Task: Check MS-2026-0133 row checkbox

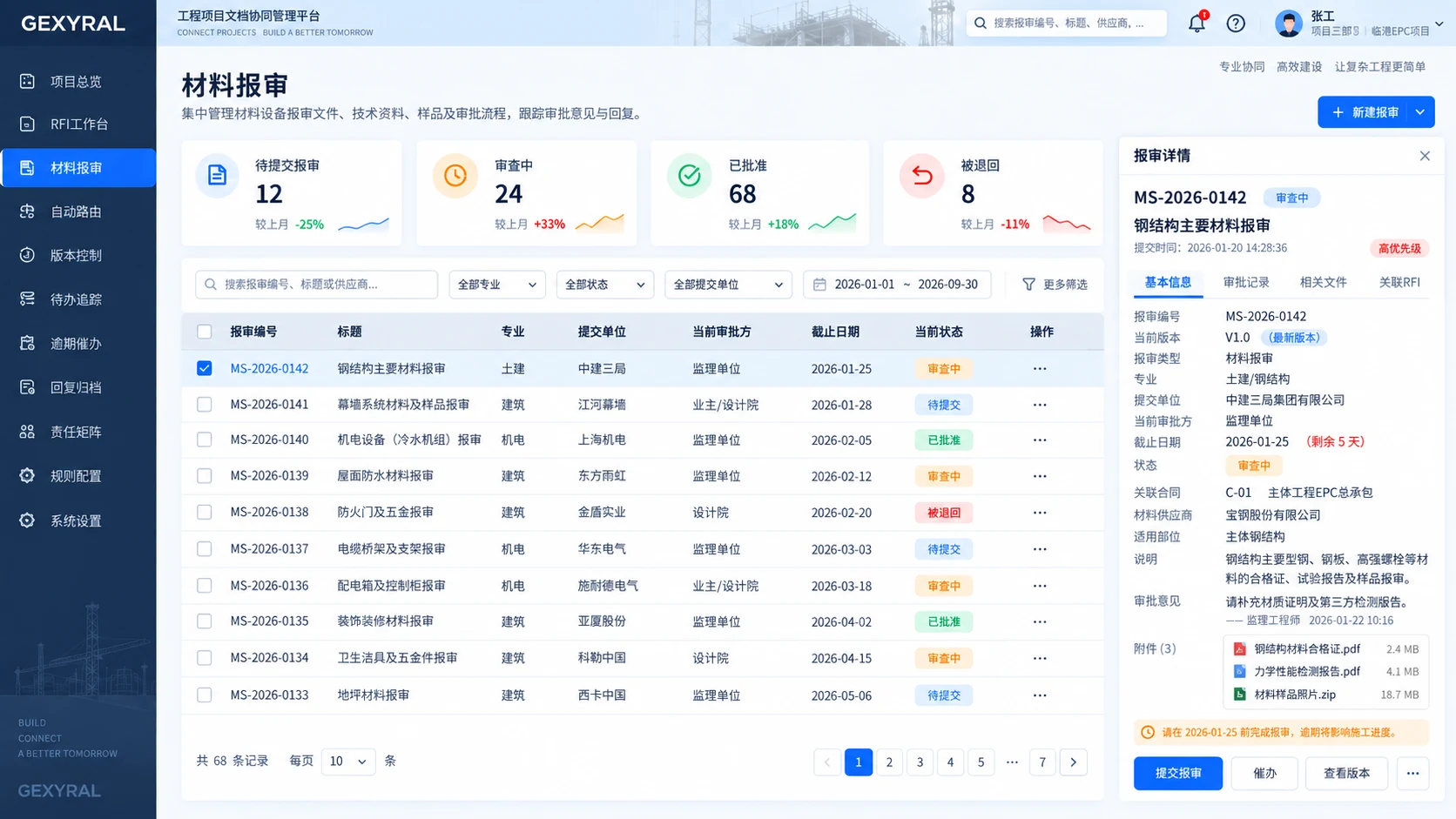Action: (204, 695)
